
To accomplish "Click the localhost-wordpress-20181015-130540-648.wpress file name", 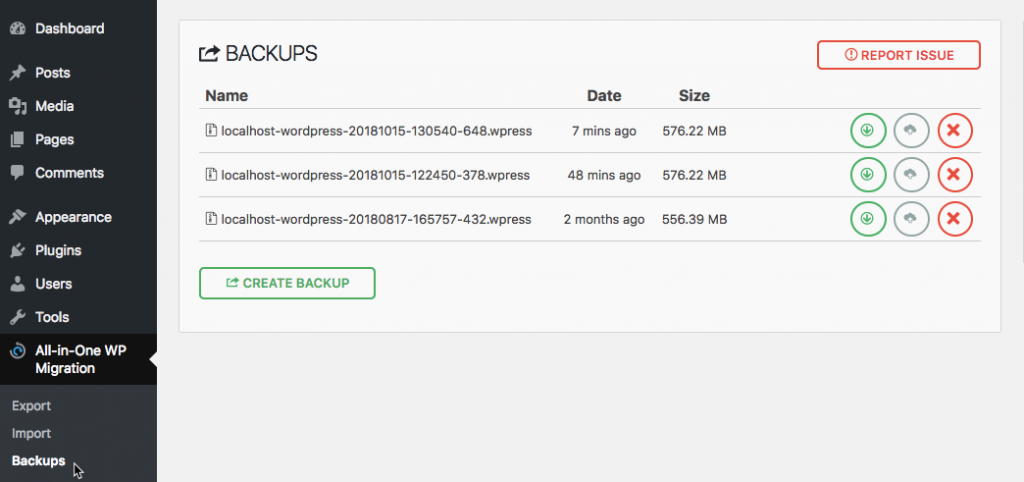I will click(377, 131).
